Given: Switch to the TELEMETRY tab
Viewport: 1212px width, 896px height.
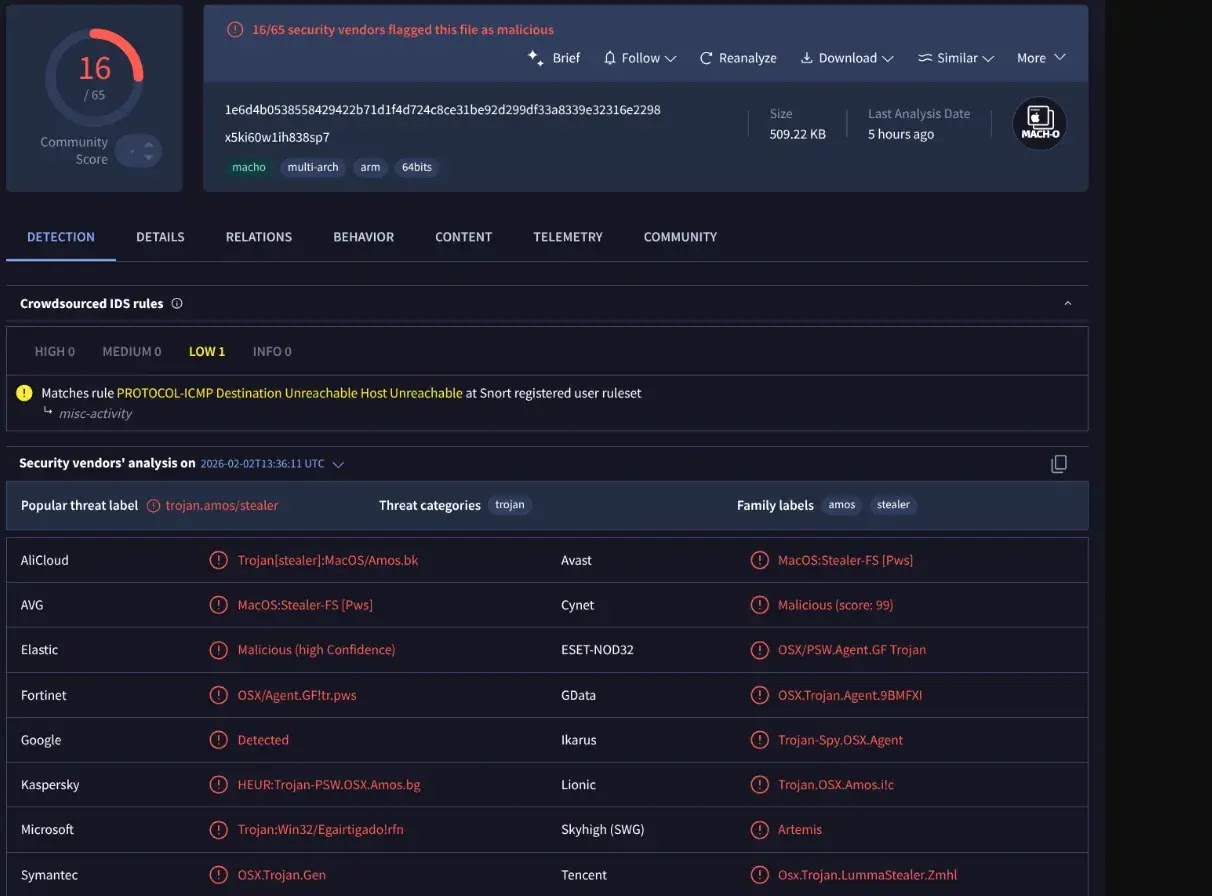Looking at the screenshot, I should (x=568, y=237).
